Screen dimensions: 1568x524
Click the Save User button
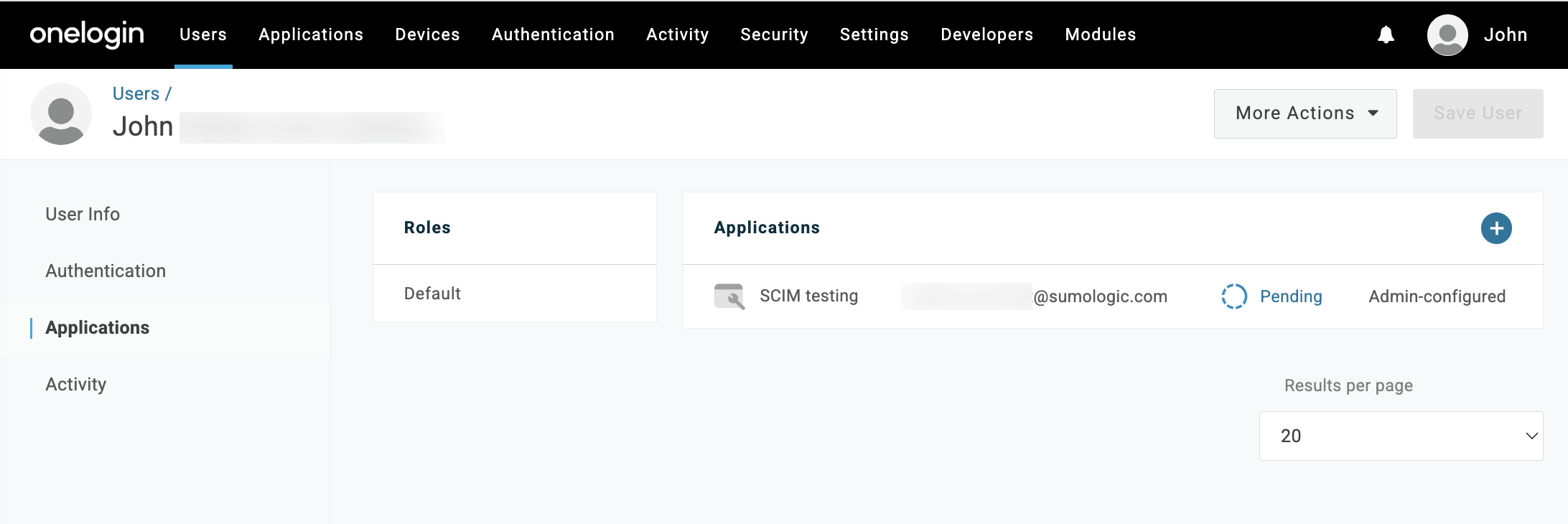(x=1478, y=113)
